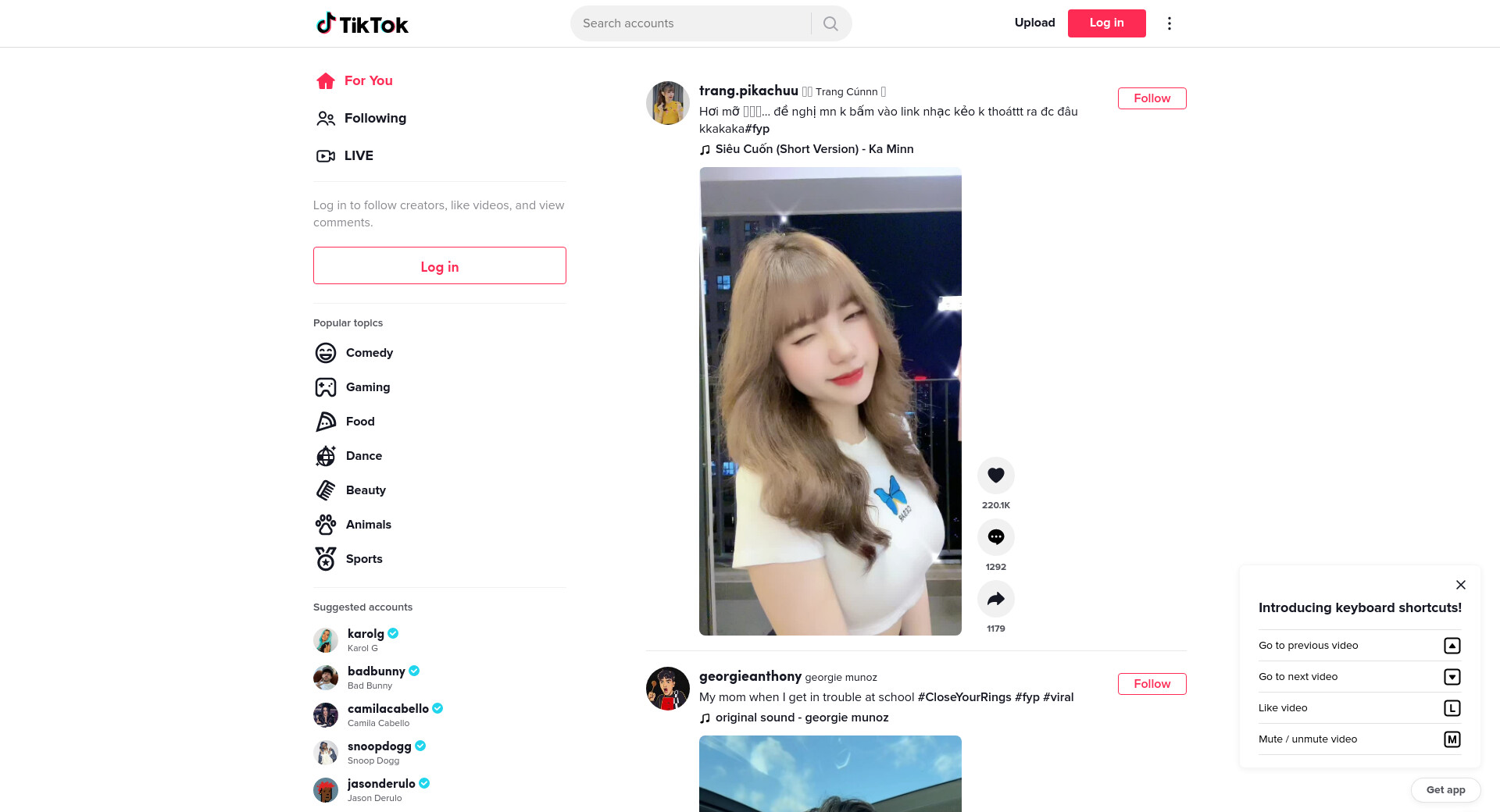Follow the georgieanthony account
This screenshot has height=812, width=1500.
1152,684
